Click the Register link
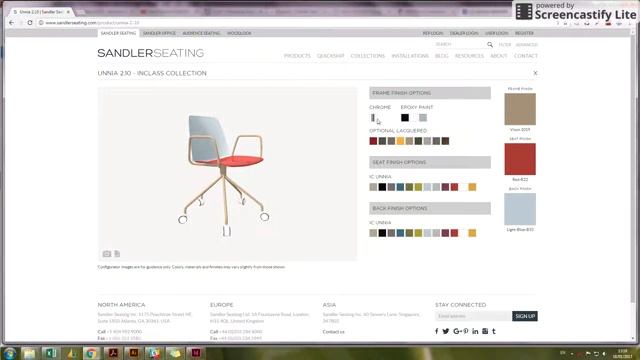 tap(524, 33)
